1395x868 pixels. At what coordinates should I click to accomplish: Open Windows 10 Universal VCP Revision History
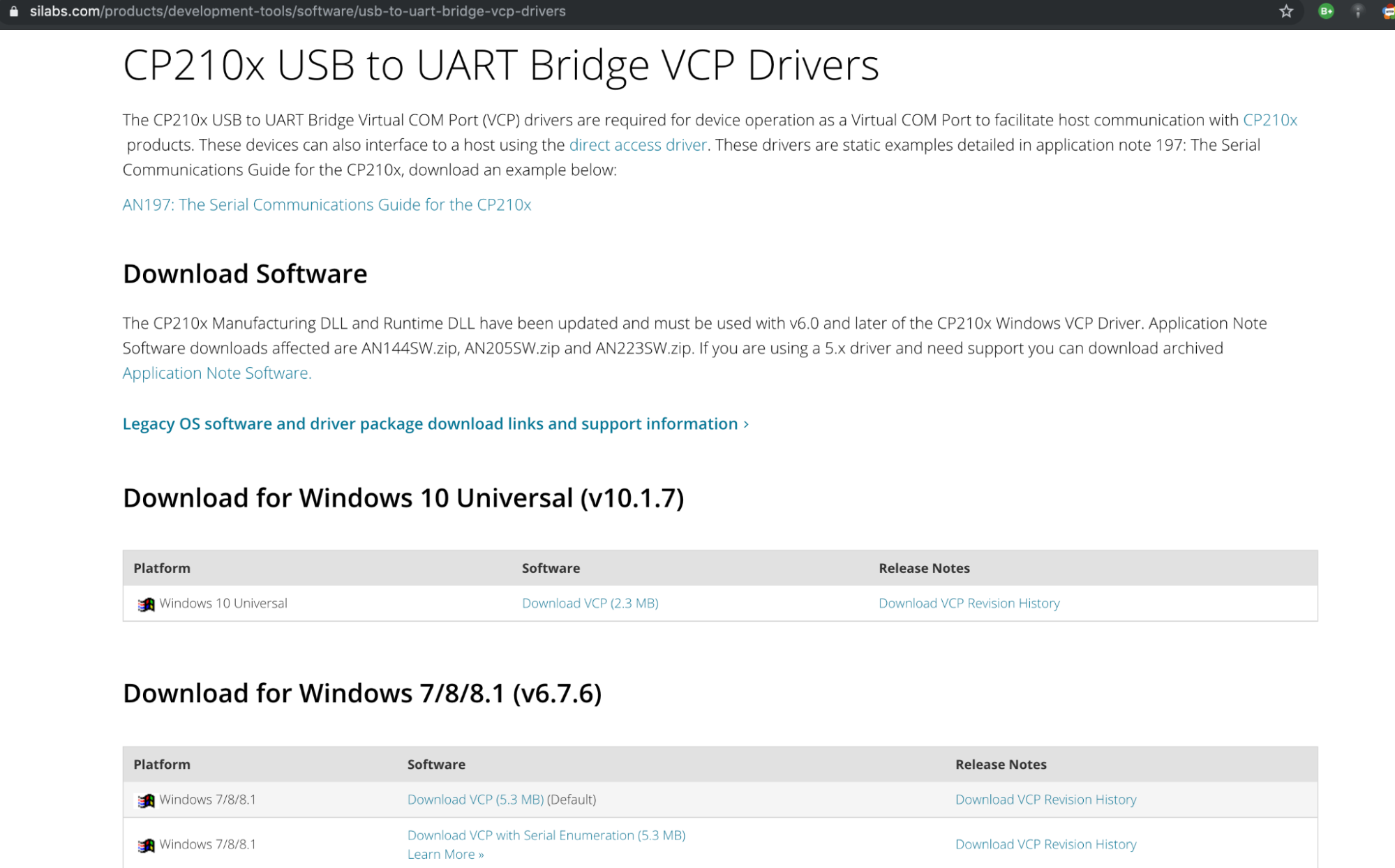969,603
